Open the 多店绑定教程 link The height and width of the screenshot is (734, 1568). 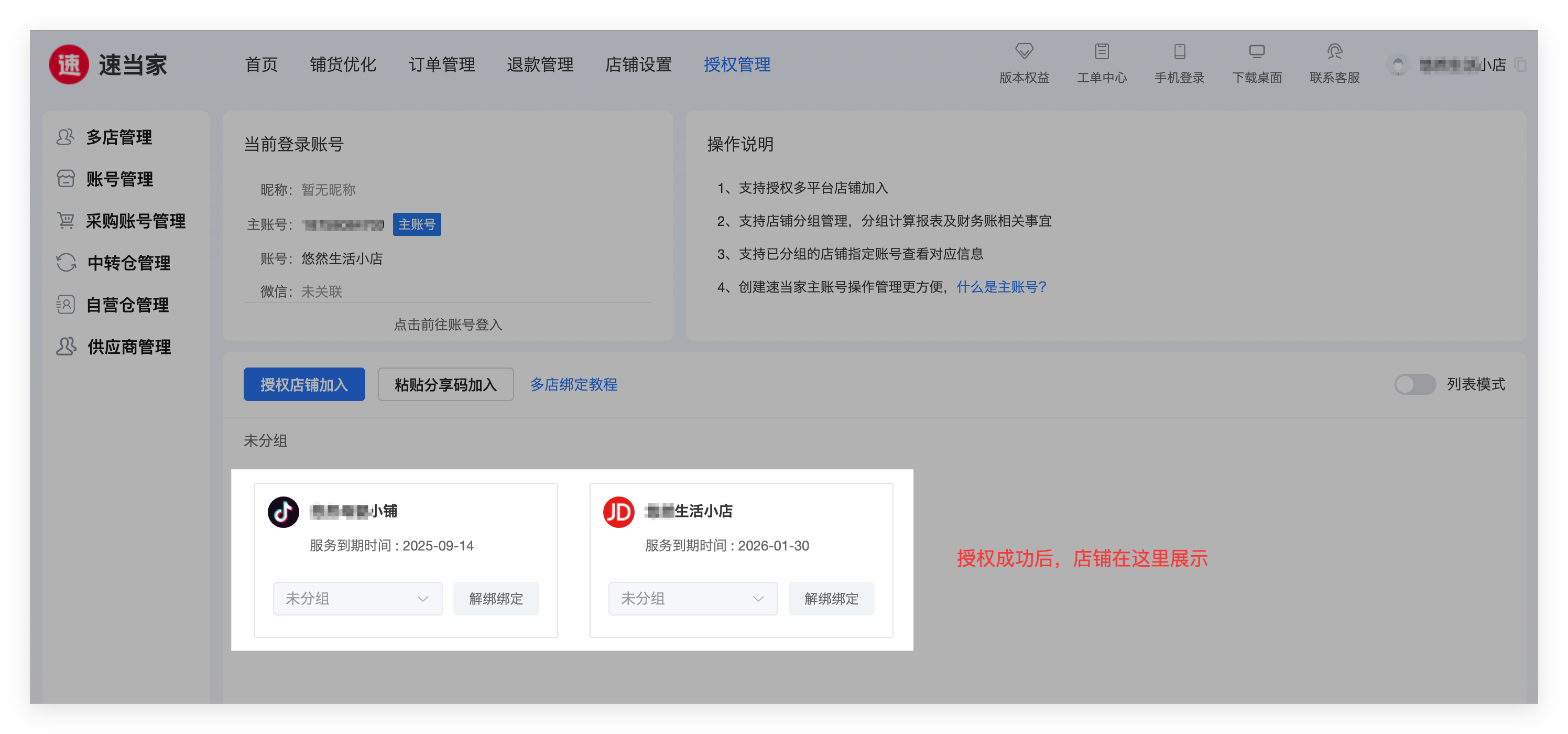pos(573,384)
